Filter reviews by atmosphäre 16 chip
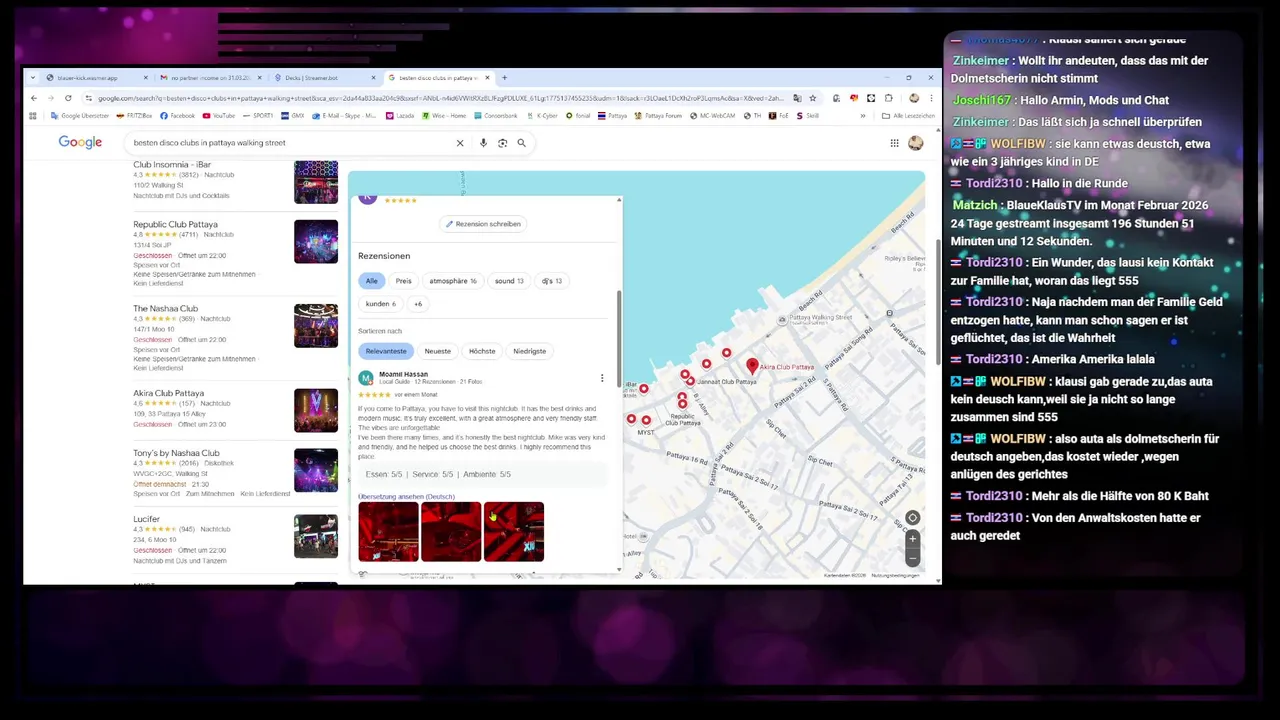This screenshot has height=720, width=1280. click(453, 281)
